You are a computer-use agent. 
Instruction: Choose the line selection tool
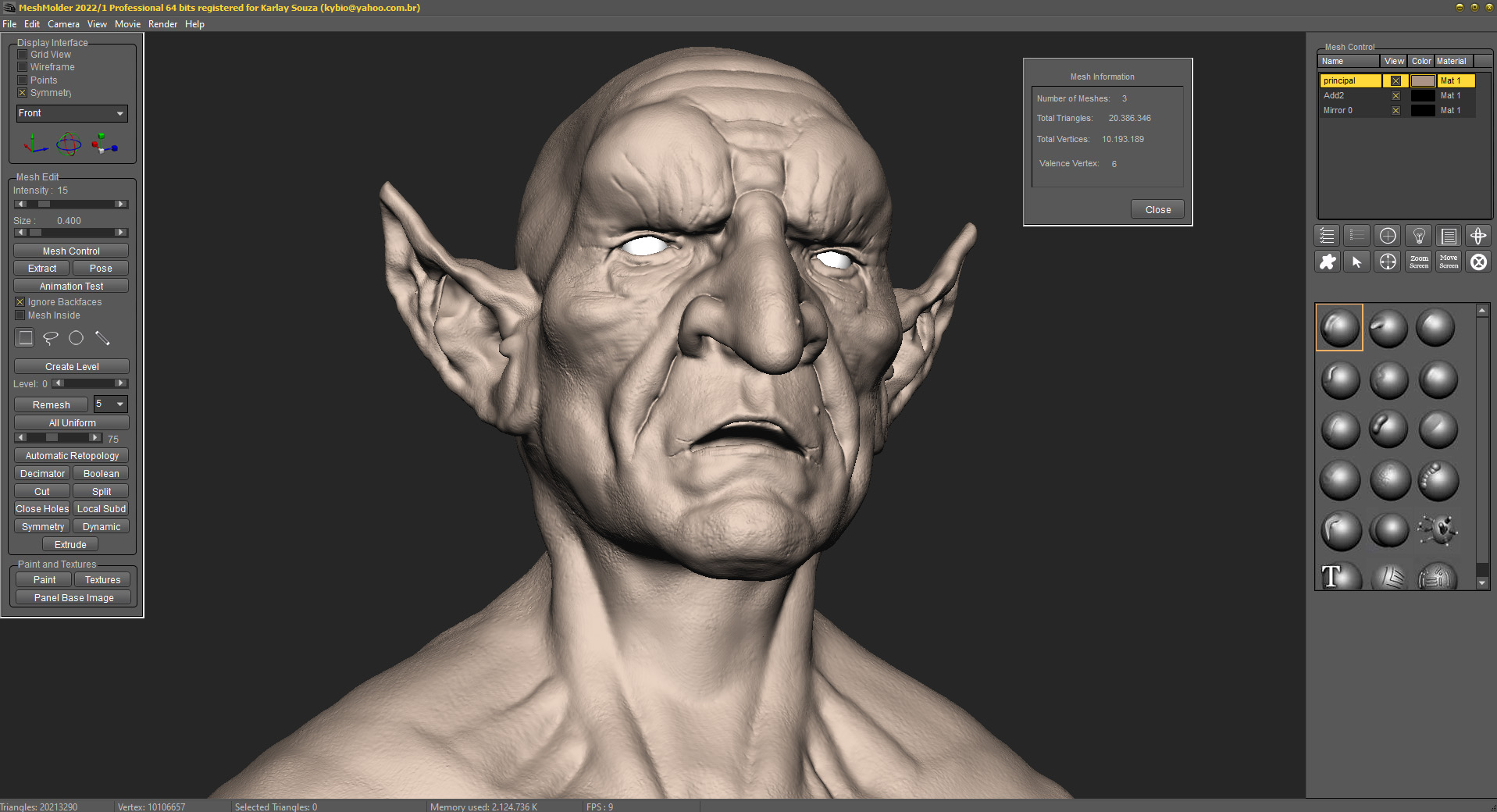point(102,337)
